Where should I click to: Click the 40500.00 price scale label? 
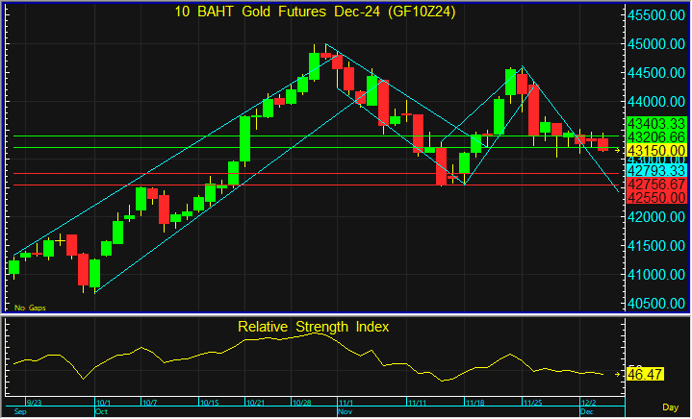coord(656,304)
